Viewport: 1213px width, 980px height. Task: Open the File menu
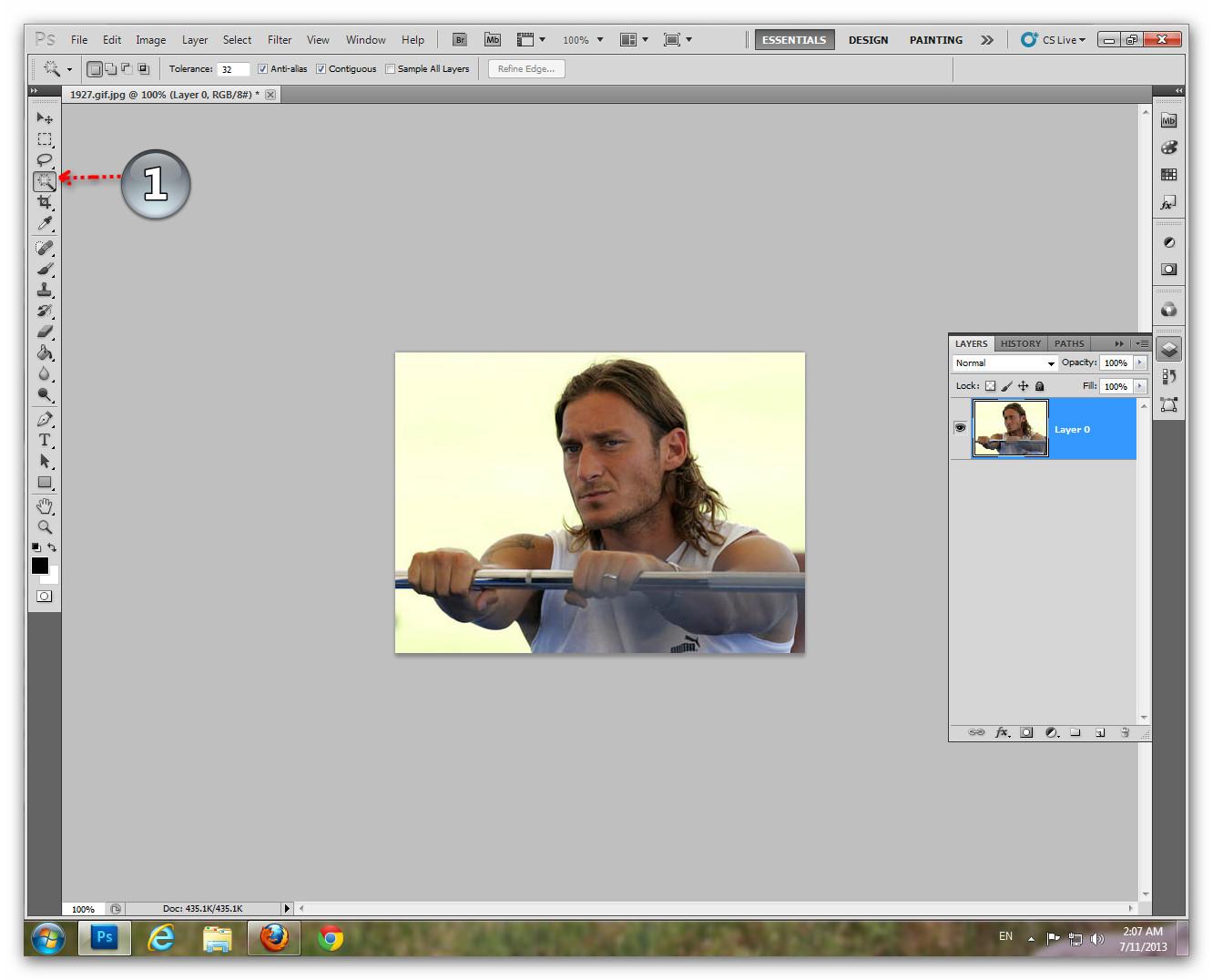(x=79, y=40)
